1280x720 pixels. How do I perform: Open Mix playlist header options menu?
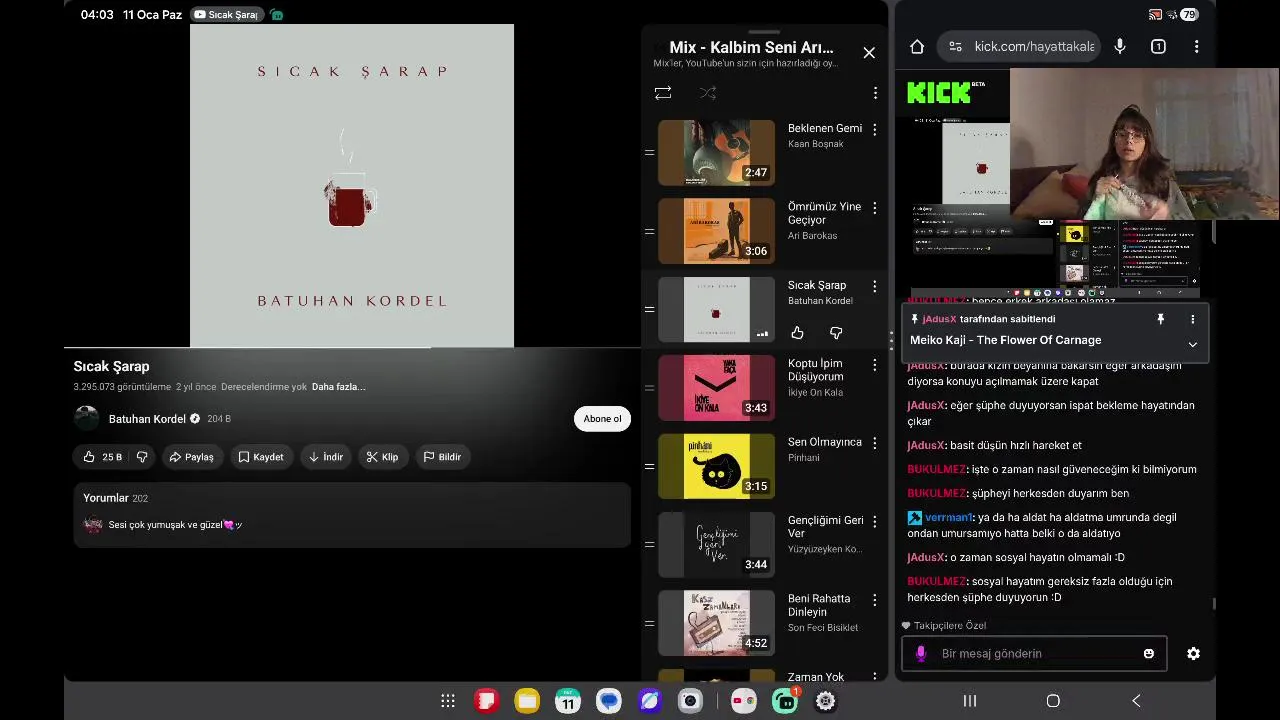[875, 93]
